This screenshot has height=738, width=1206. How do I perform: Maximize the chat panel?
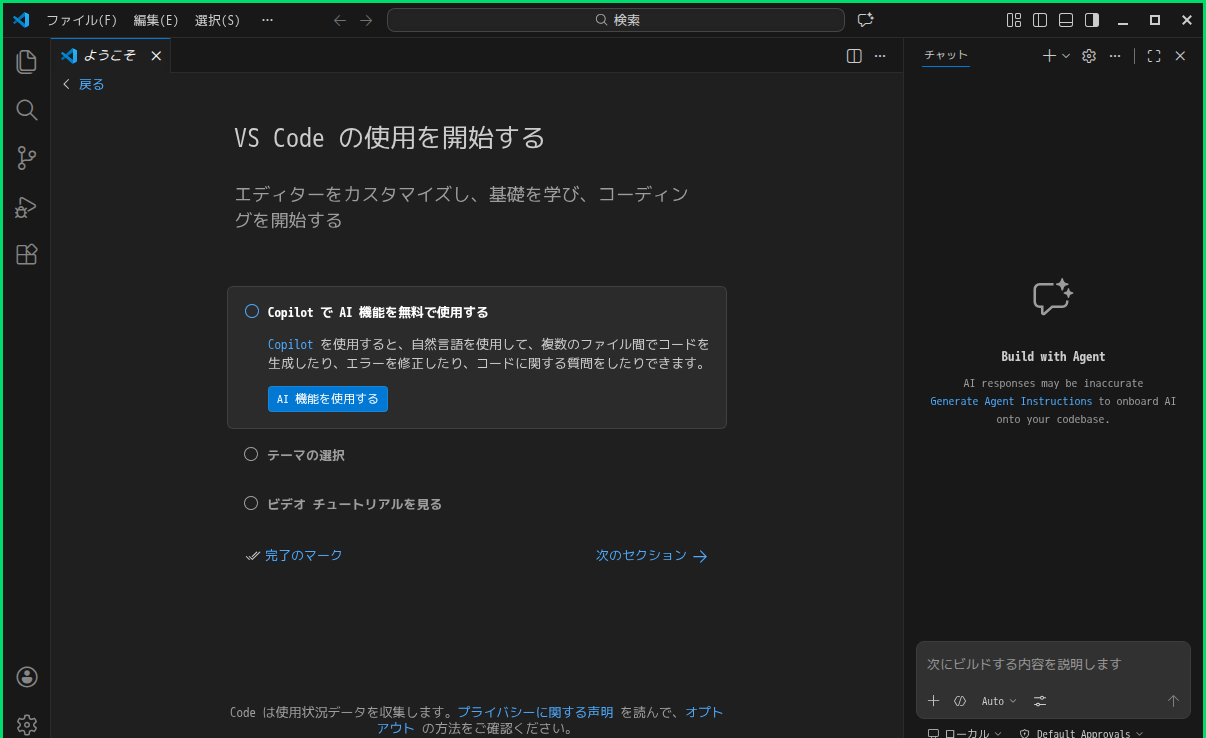tap(1154, 56)
